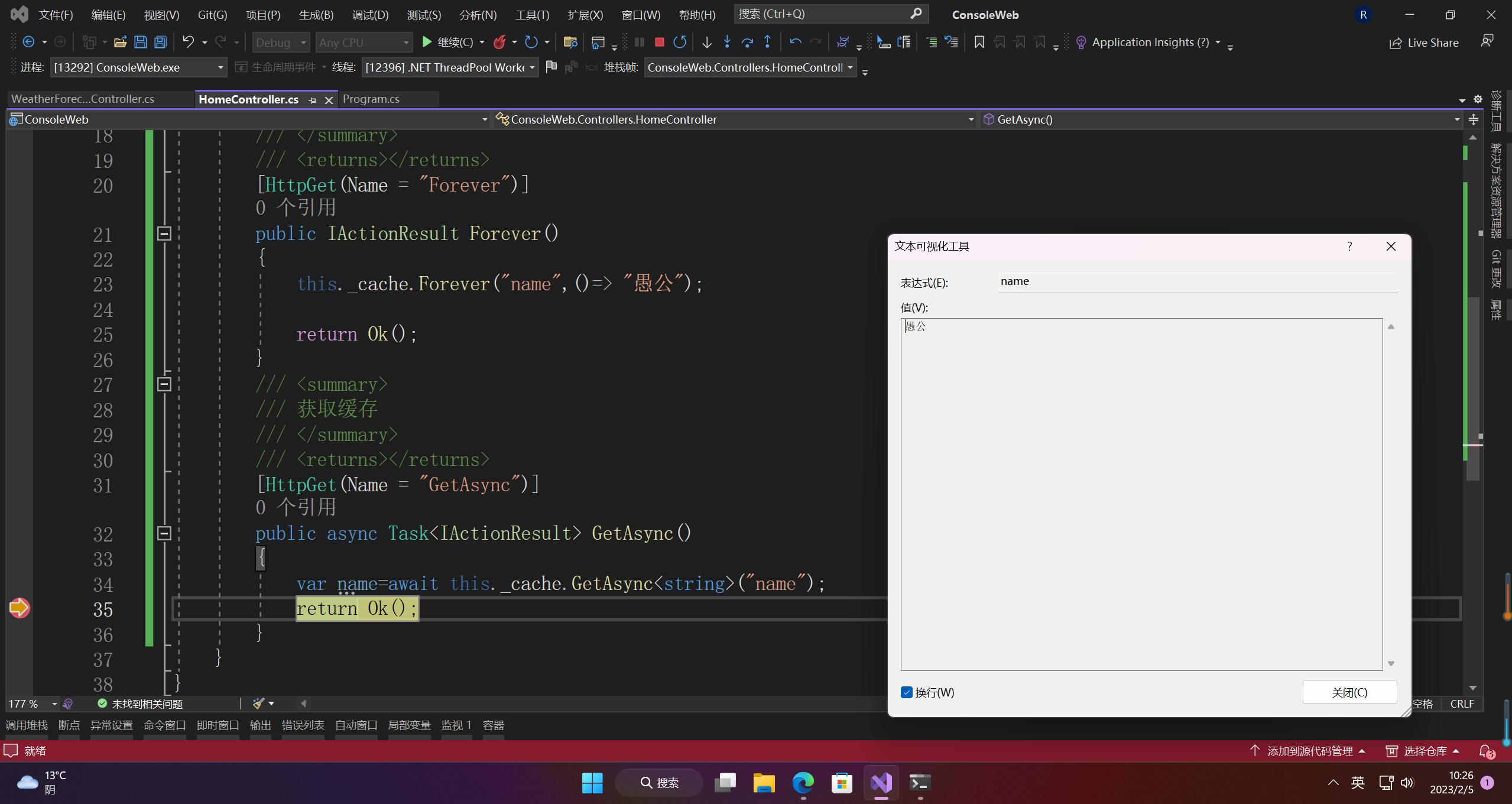Collapse the Forever() method outline toggle

tap(164, 234)
